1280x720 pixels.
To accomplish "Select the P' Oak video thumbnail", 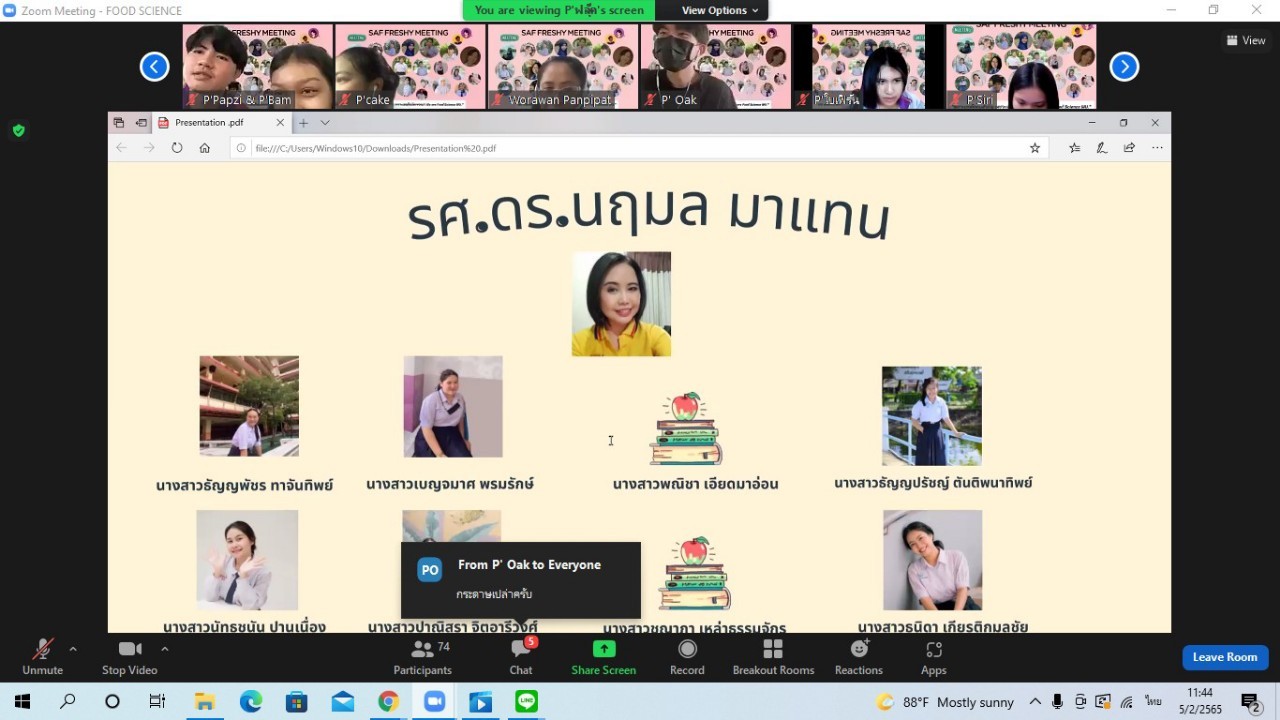I will pos(715,67).
